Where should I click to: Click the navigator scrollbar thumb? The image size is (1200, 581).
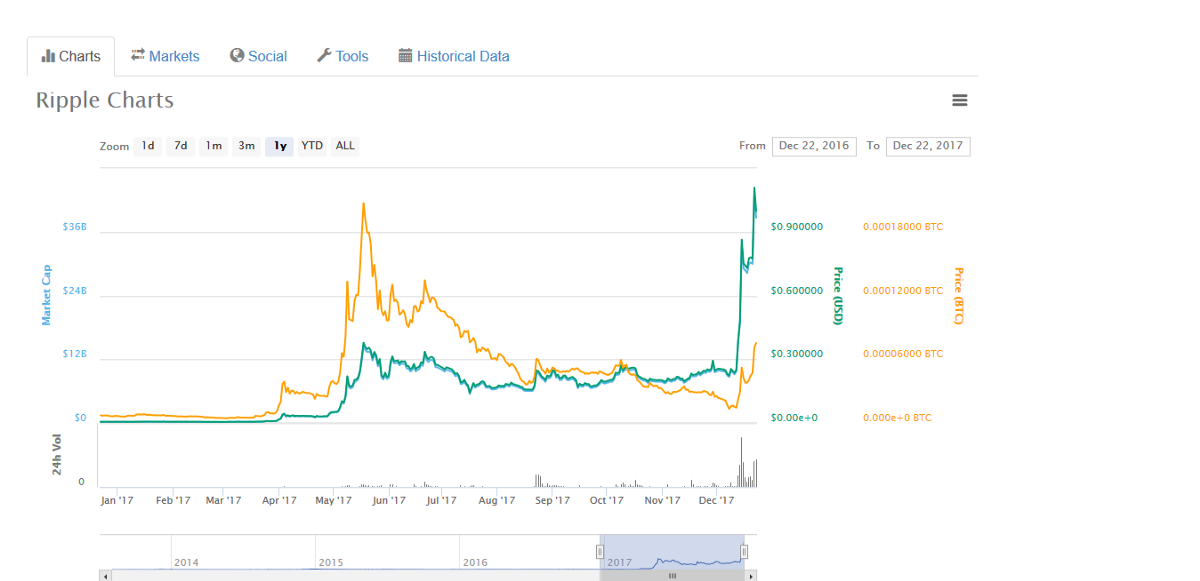click(x=672, y=576)
